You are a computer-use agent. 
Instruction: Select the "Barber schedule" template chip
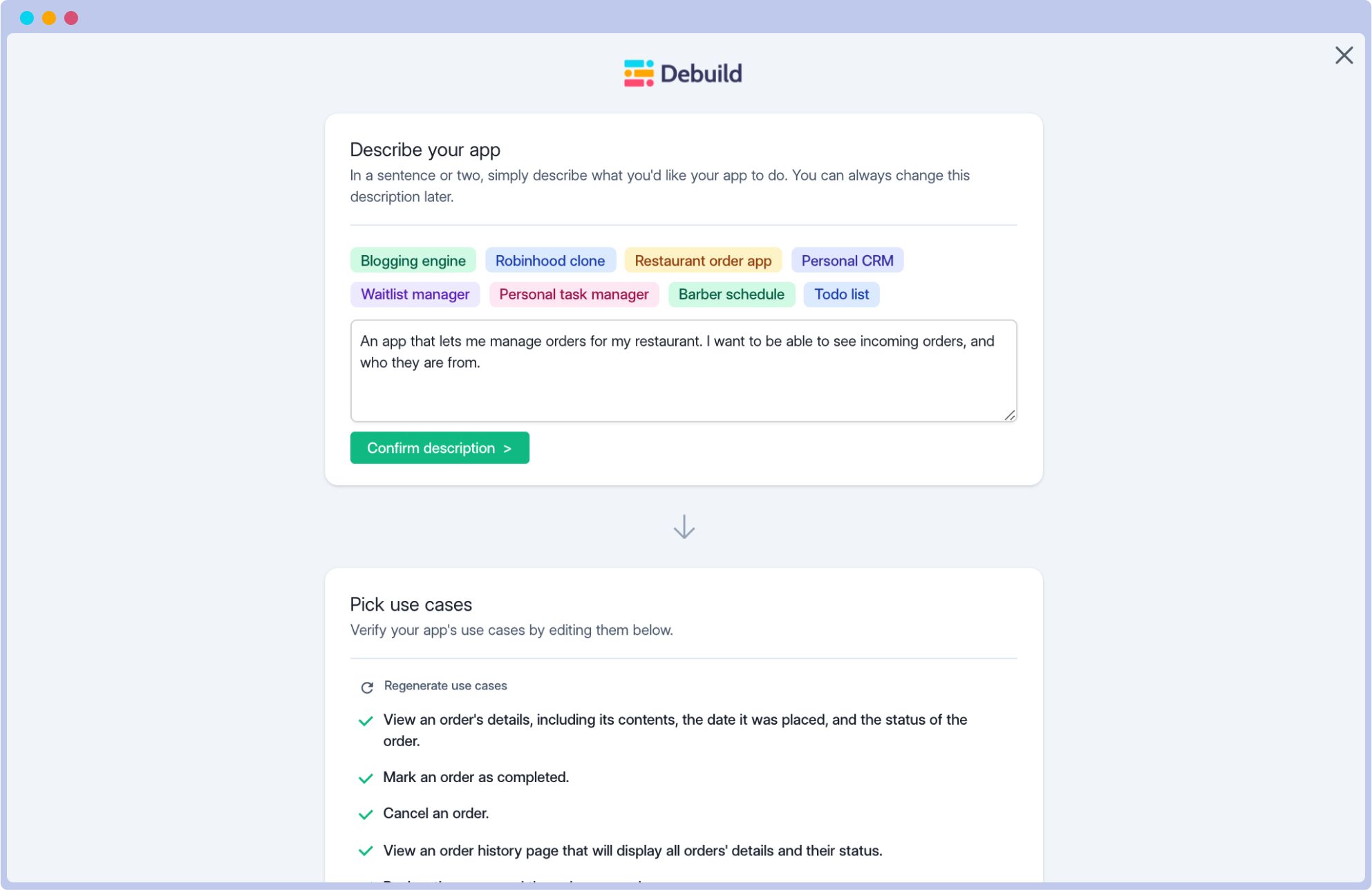pos(731,294)
